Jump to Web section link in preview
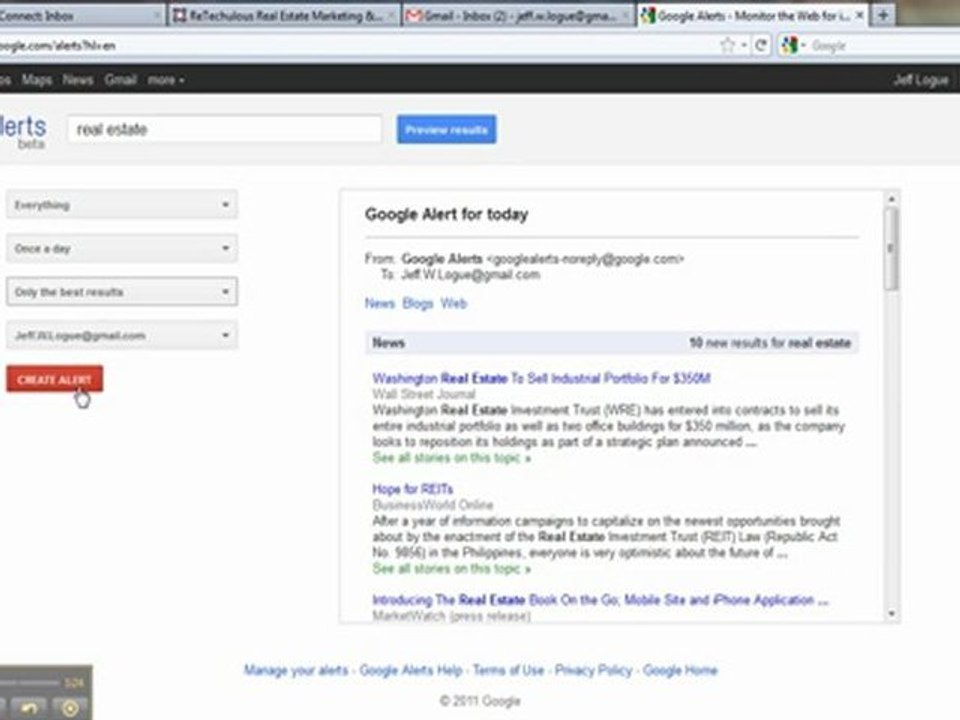The image size is (960, 720). [x=454, y=304]
